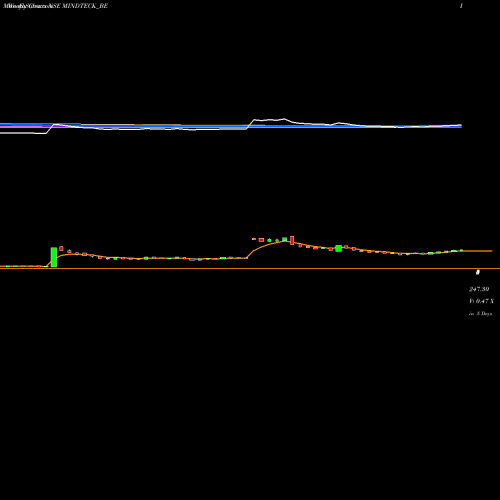Click the "1" label at top right
The height and width of the screenshot is (500, 500).
[461, 6]
